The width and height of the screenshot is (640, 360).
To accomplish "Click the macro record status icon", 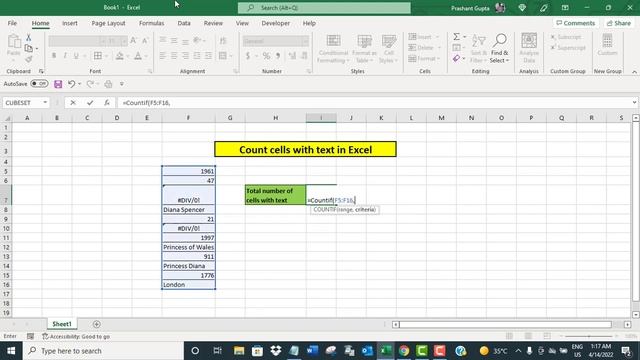I will (30, 336).
